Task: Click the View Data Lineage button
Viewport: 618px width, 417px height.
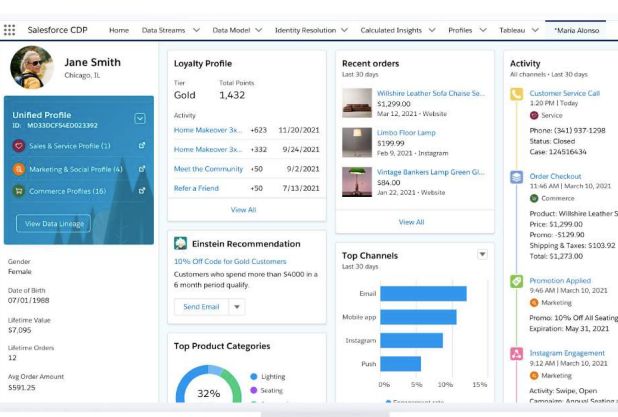Action: [54, 223]
